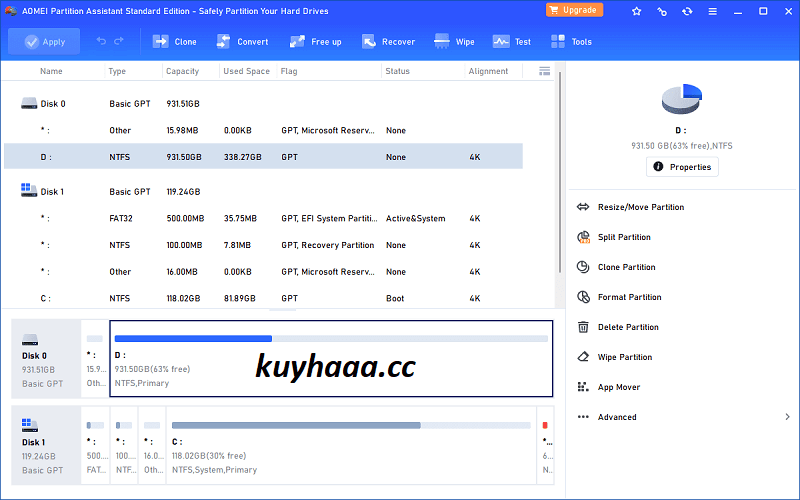The height and width of the screenshot is (500, 800).
Task: Click the Alignment column header
Action: [488, 71]
